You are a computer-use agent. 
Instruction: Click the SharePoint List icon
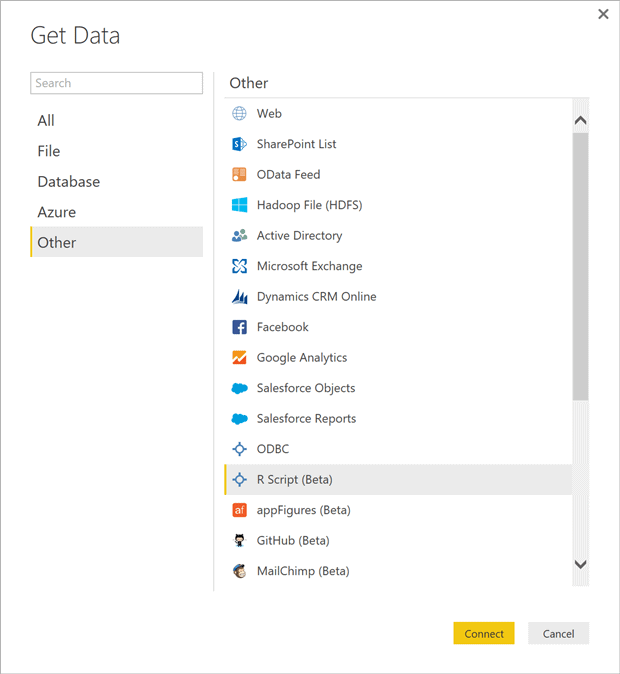(239, 144)
